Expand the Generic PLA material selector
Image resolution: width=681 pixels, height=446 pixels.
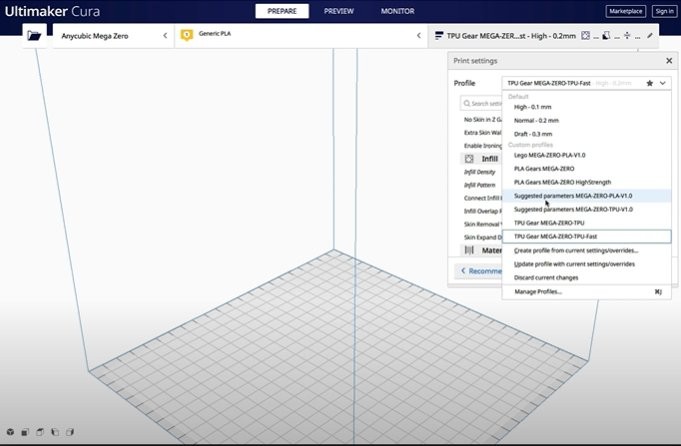click(418, 35)
